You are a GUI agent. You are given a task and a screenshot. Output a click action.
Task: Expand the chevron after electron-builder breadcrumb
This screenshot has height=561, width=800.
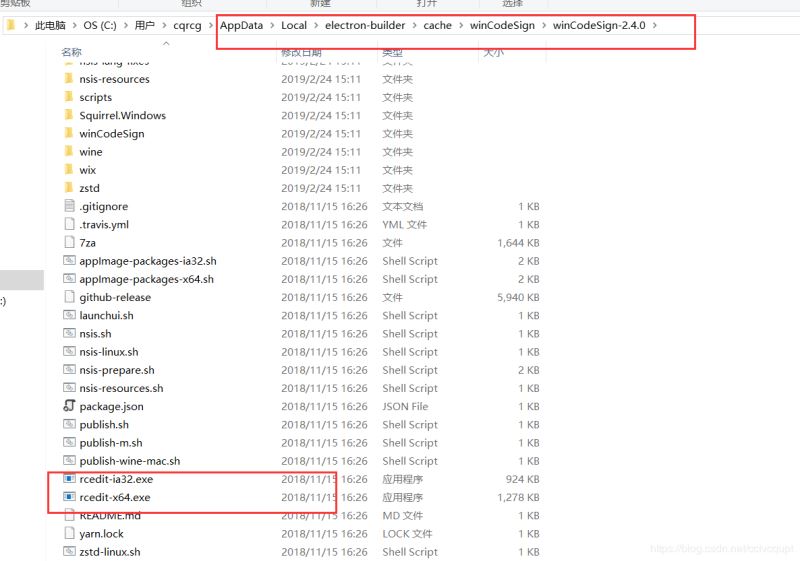(414, 26)
